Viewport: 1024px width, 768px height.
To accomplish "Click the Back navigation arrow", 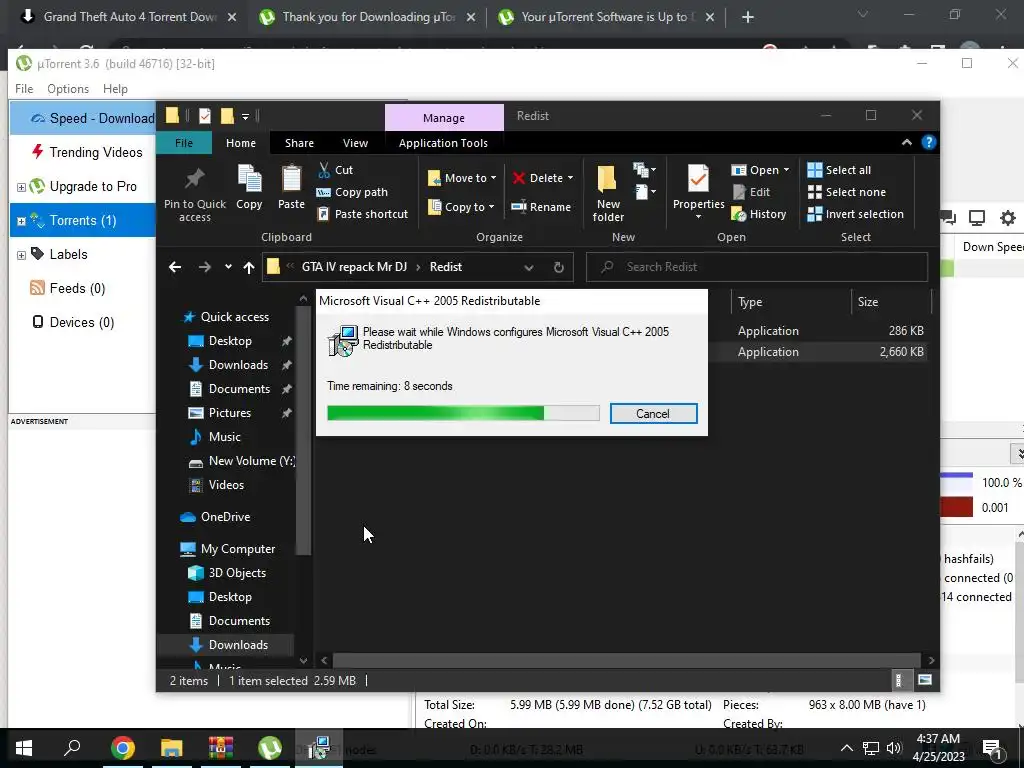I will [x=175, y=267].
